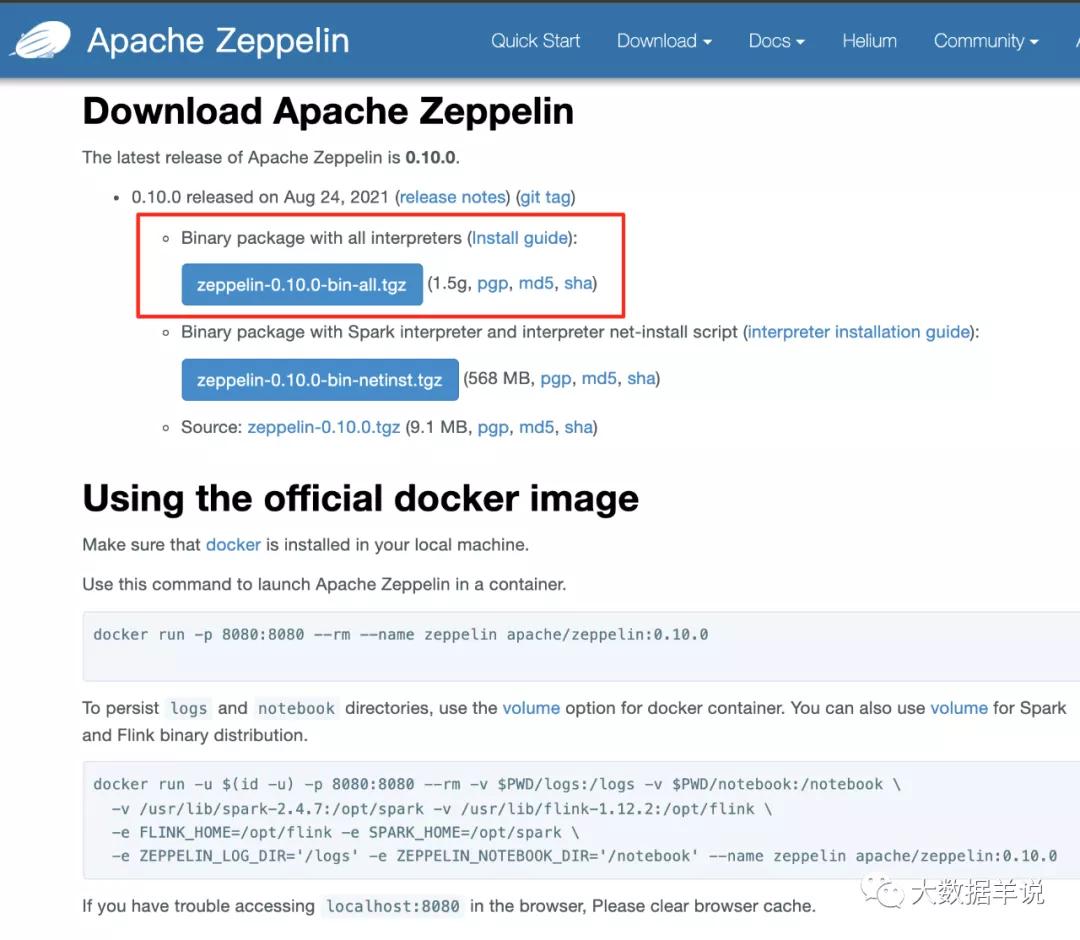
Task: Open the Quick Start page
Action: click(x=535, y=41)
